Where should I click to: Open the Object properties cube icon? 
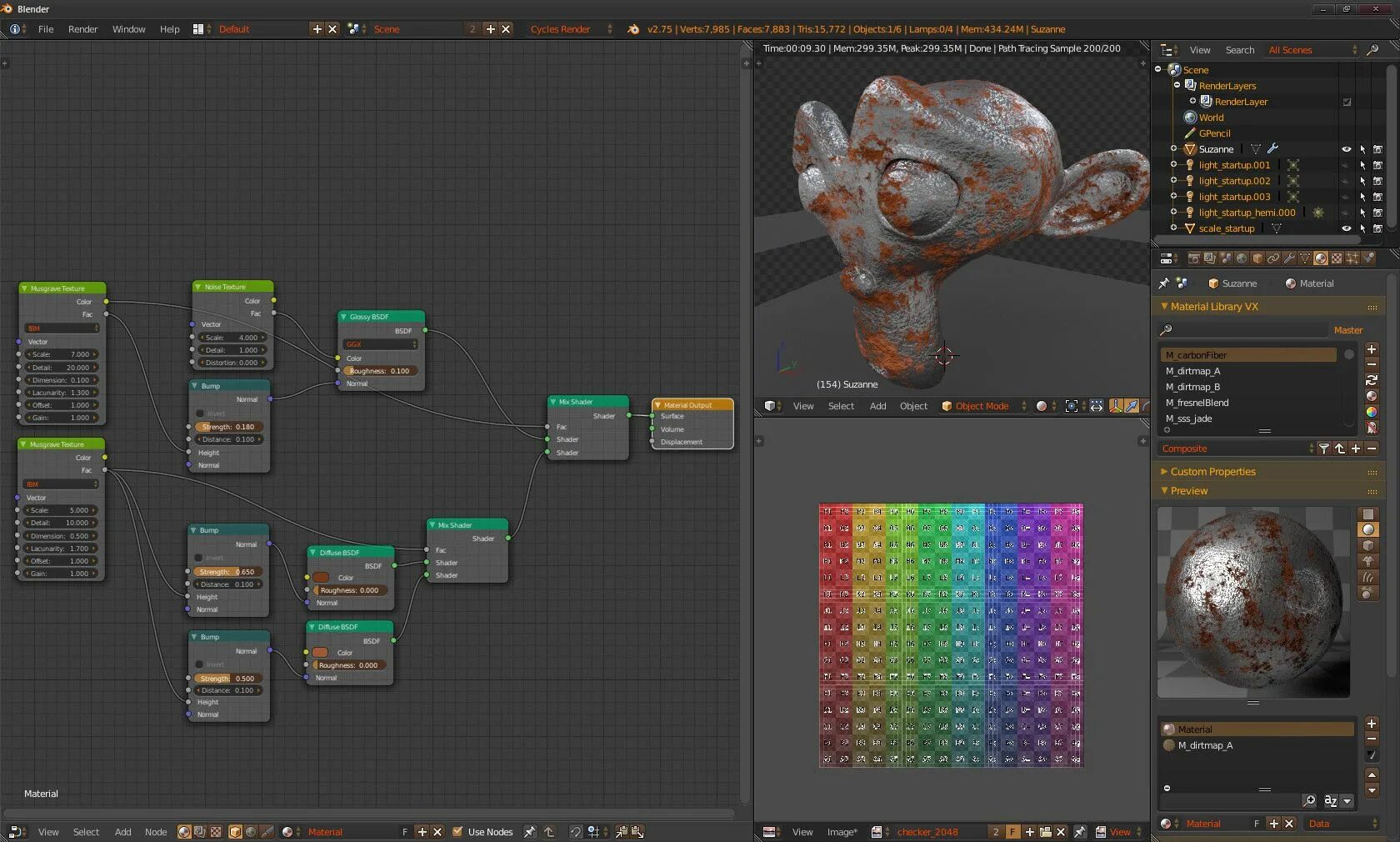(x=1257, y=258)
